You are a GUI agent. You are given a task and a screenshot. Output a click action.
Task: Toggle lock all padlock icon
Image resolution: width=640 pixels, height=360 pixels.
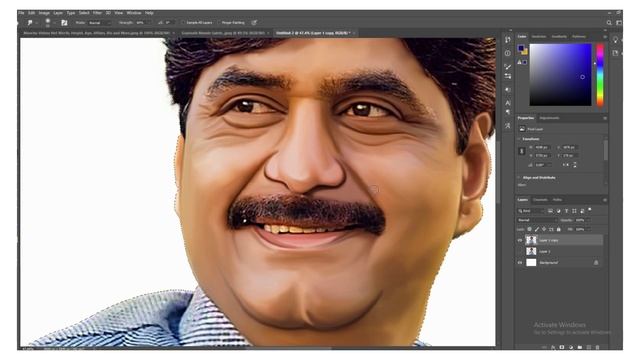[559, 229]
